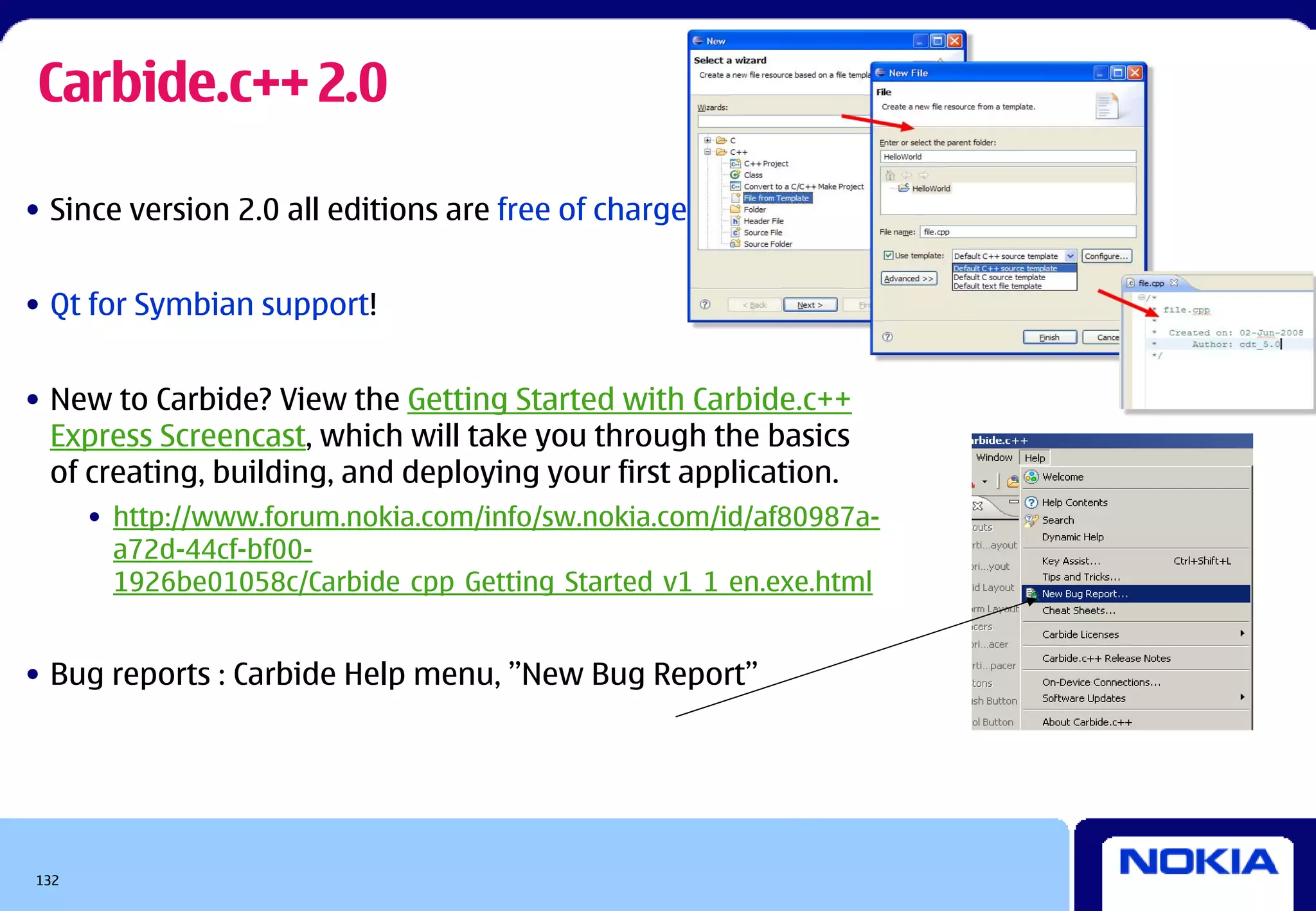1316x911 pixels.
Task: Open the Use template dropdown arrow
Action: pos(1070,256)
